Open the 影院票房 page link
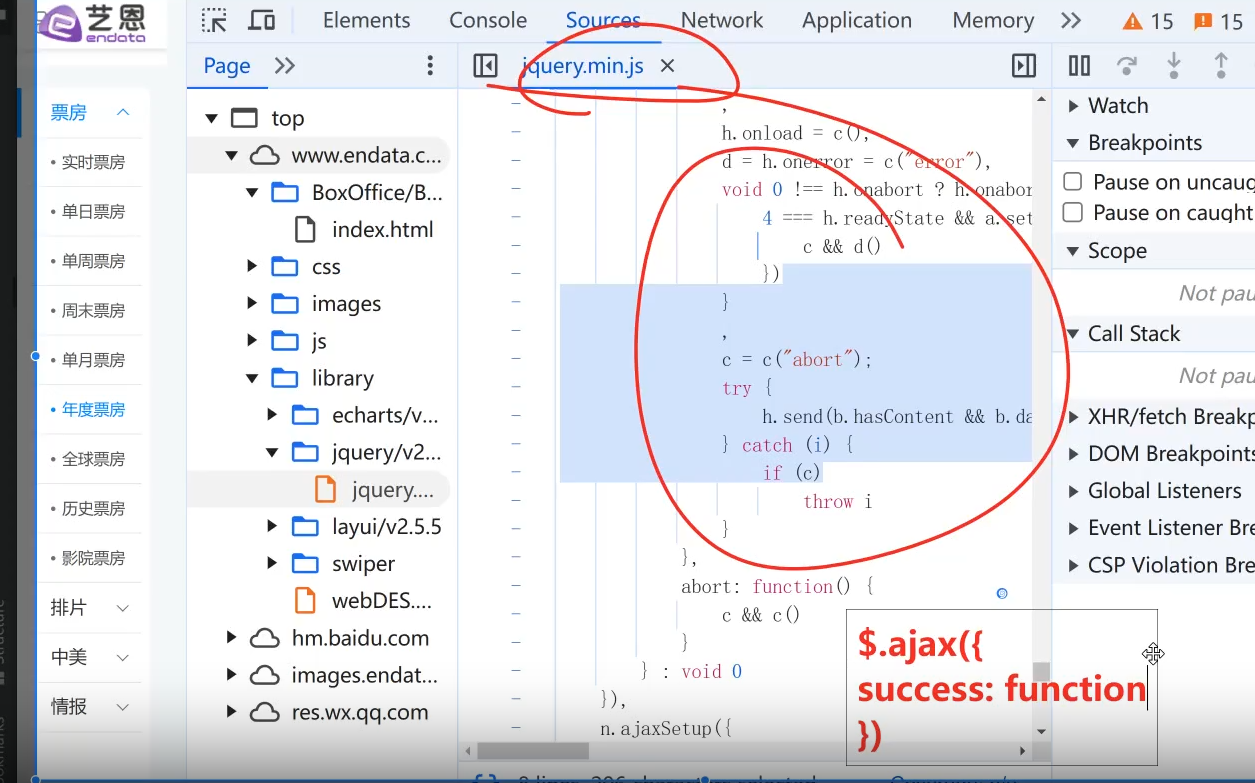Viewport: 1255px width, 783px height. tap(93, 557)
